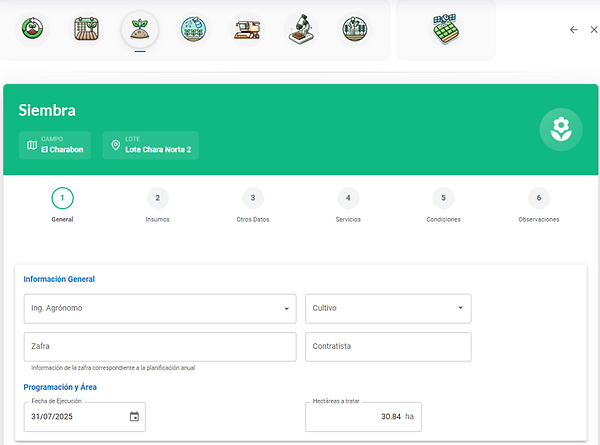
Task: Click the Campo El Charabon chip
Action: tap(55, 145)
